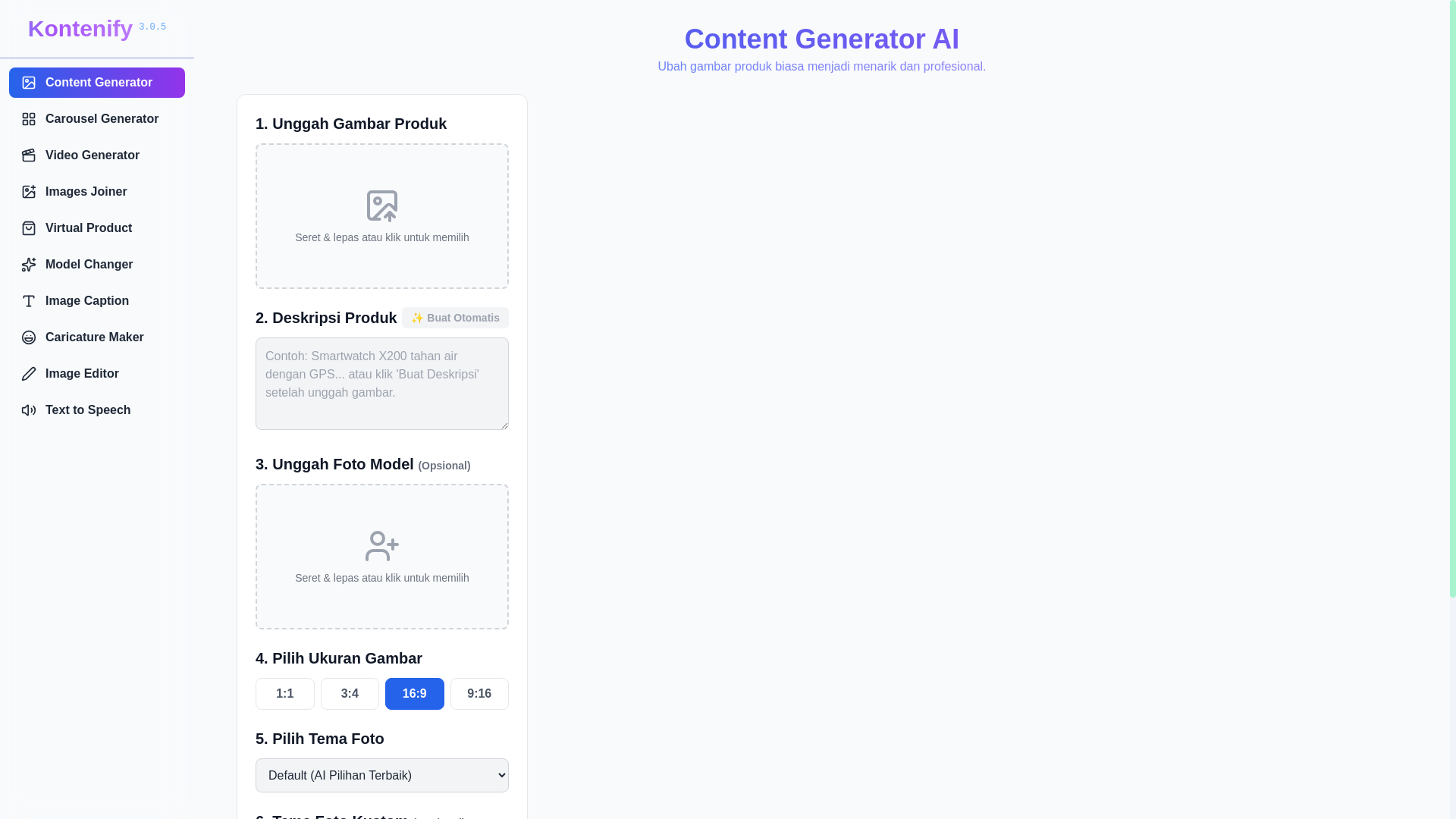Click the product image upload icon

point(382,206)
